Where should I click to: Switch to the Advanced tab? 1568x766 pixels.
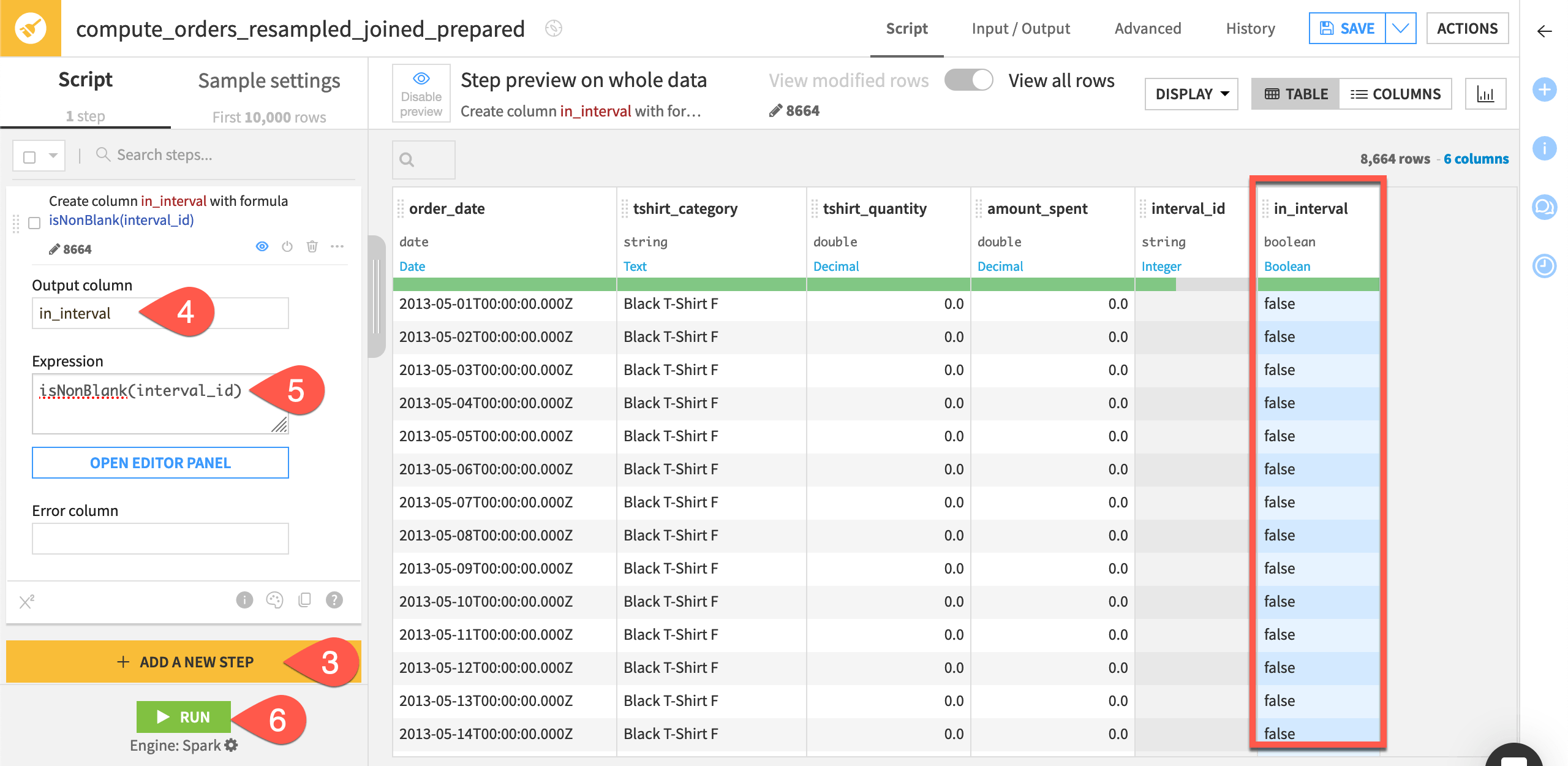(1148, 28)
